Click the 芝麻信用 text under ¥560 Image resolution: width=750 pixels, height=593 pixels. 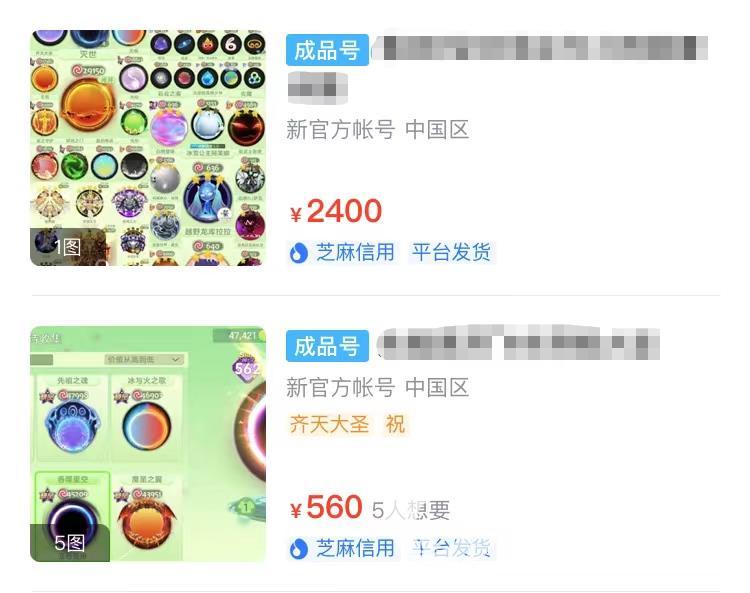355,549
